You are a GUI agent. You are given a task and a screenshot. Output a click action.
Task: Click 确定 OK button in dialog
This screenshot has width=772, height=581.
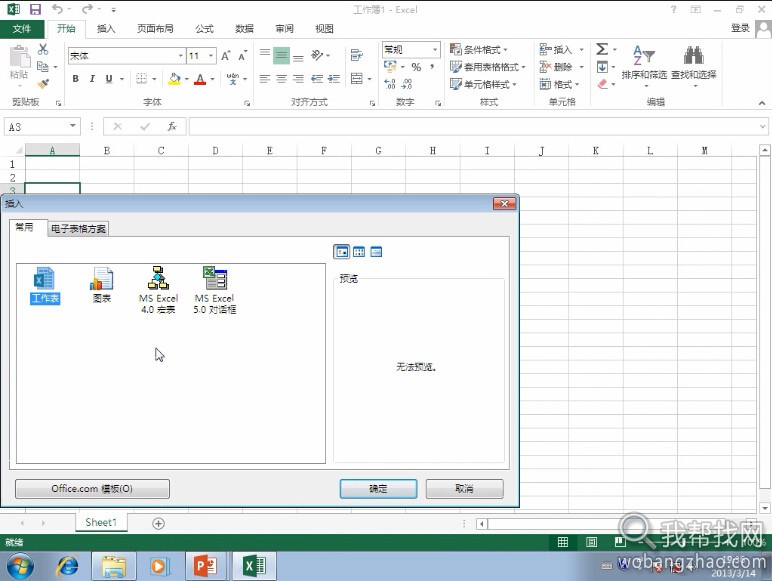(x=378, y=488)
